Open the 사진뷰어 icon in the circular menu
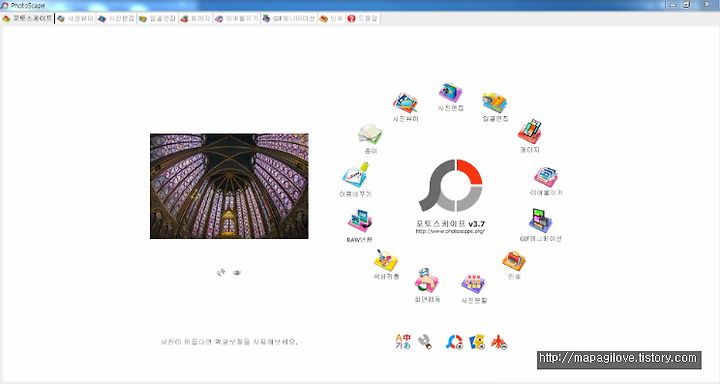 405,103
